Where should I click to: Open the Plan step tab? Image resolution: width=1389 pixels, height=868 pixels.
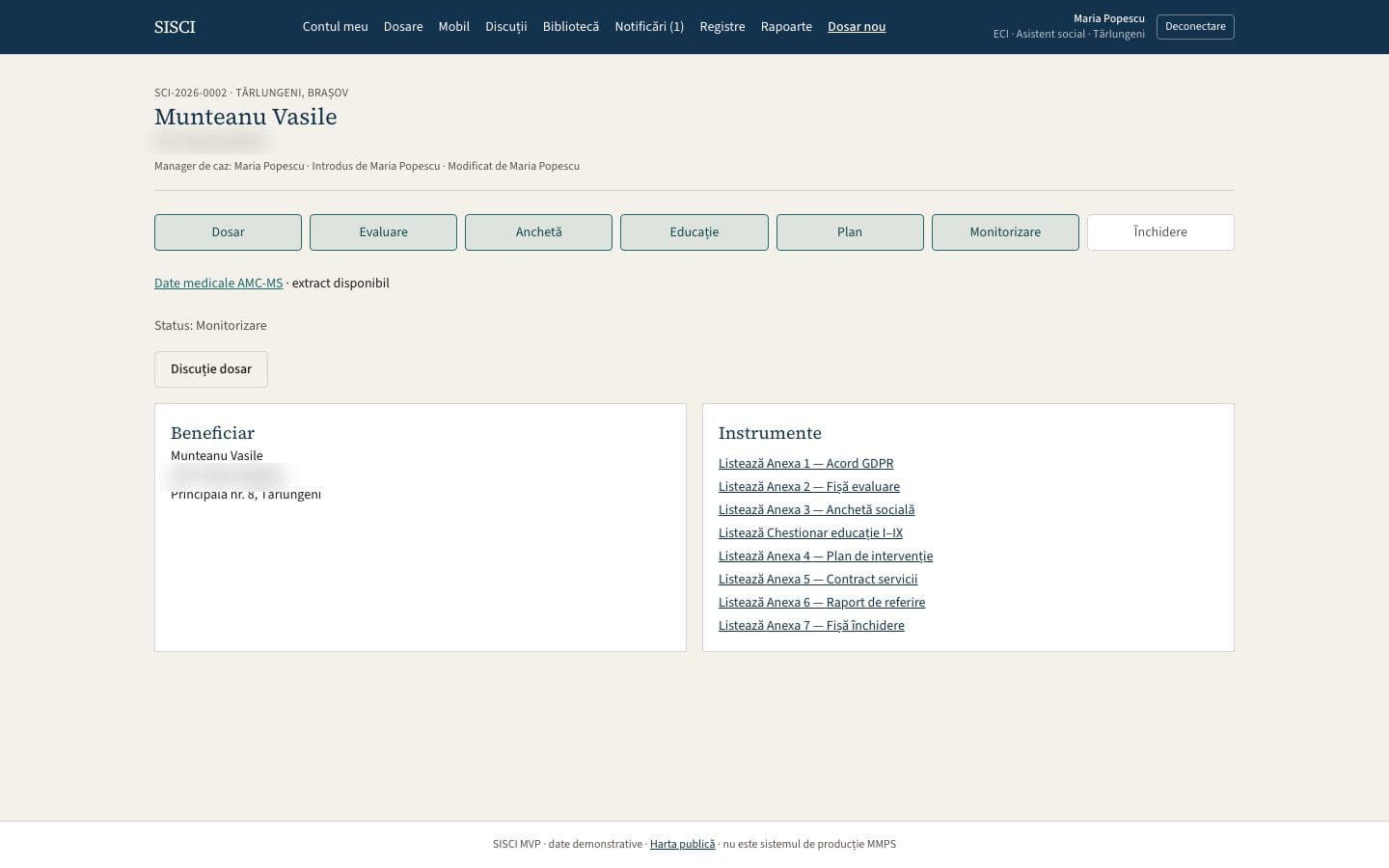850,232
